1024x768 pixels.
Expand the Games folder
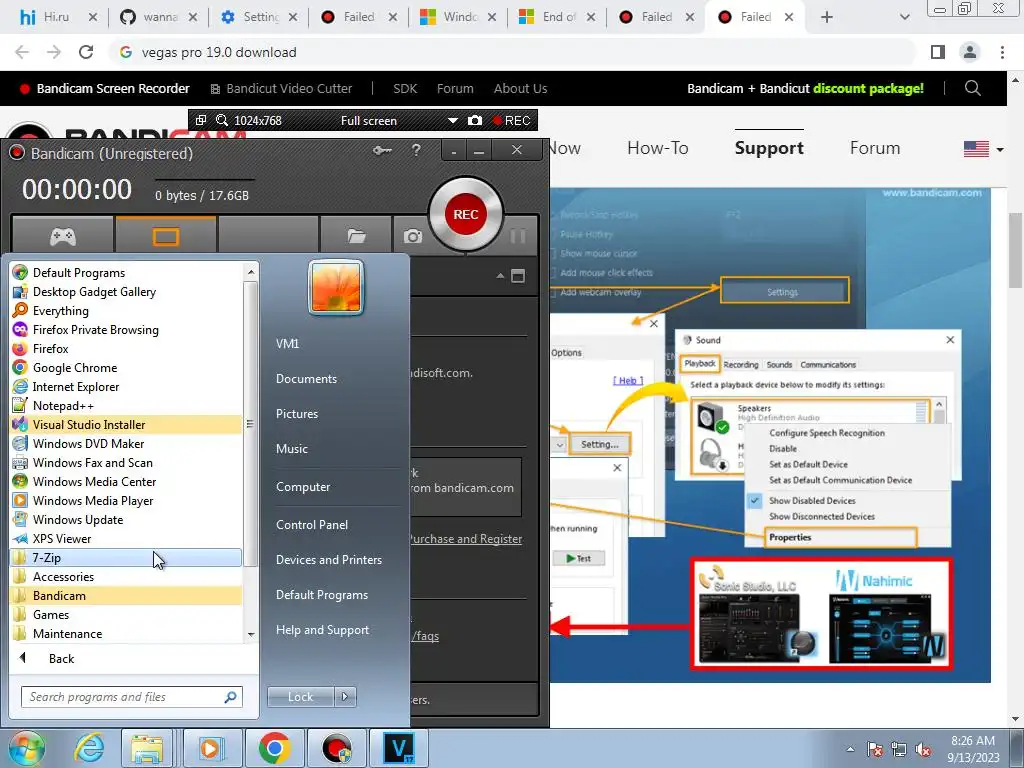click(x=127, y=614)
